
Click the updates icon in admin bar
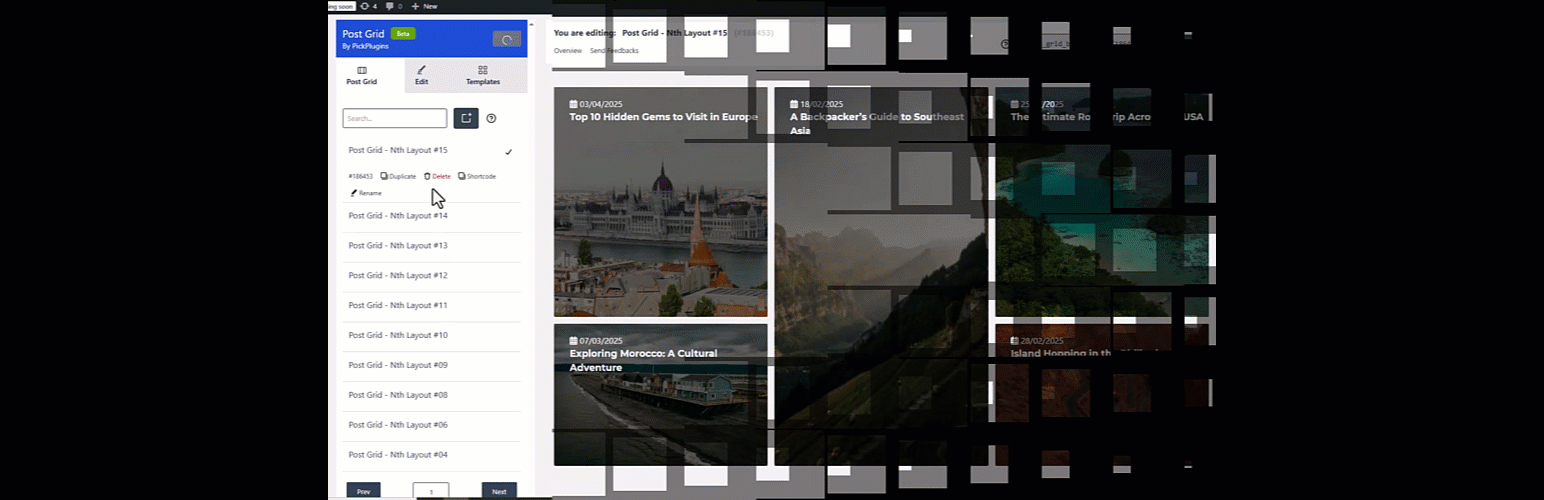tap(364, 6)
